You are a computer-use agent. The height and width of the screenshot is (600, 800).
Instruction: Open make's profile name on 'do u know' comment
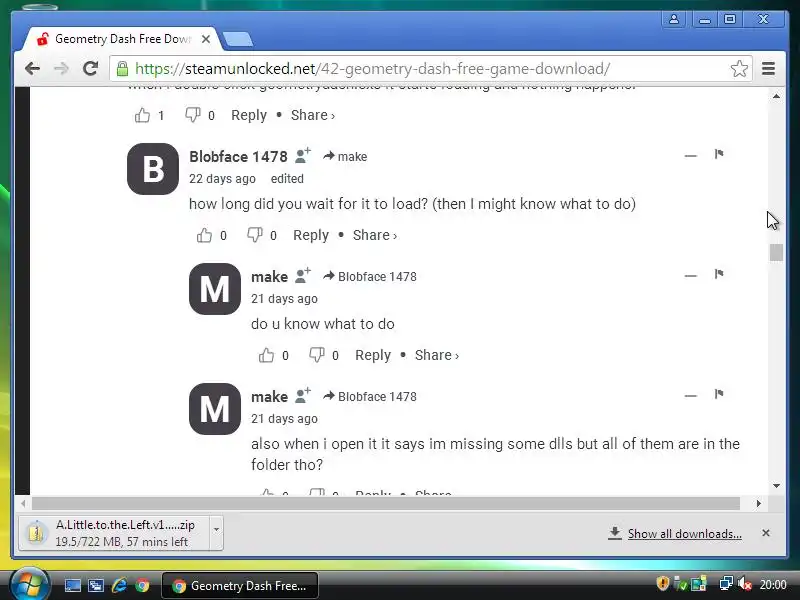point(269,277)
